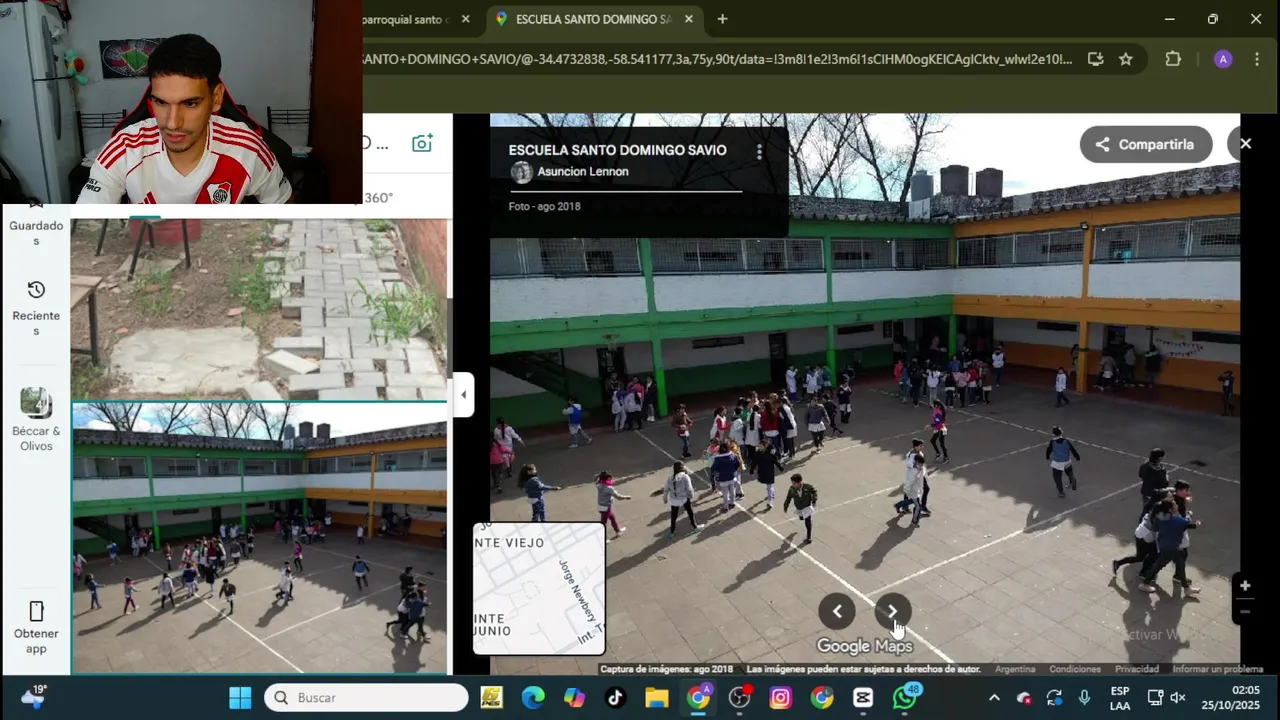Zoom out the photo with the minus button
This screenshot has width=1280, height=720.
(x=1245, y=611)
